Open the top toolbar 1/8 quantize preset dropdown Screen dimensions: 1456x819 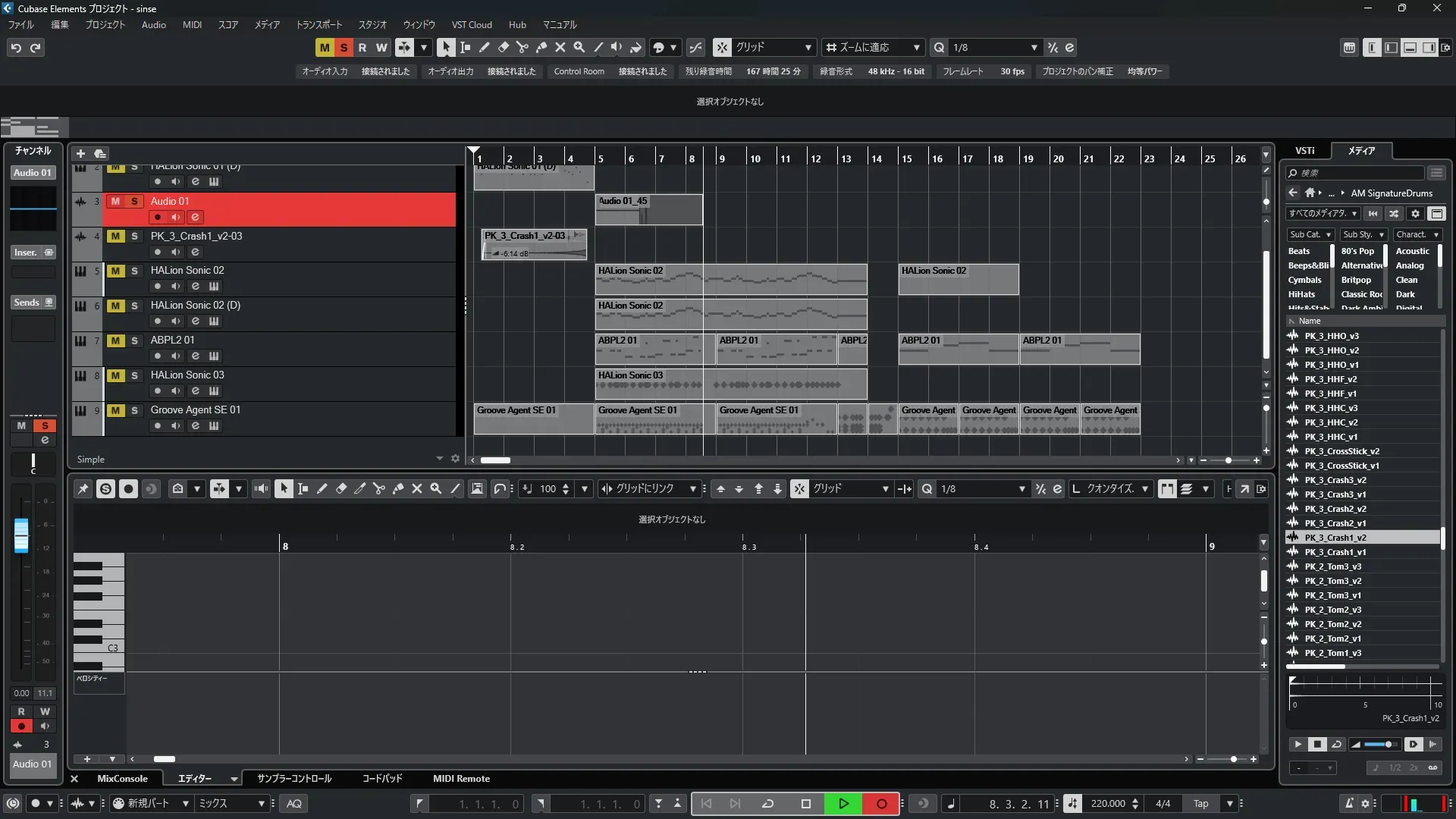[x=1034, y=47]
